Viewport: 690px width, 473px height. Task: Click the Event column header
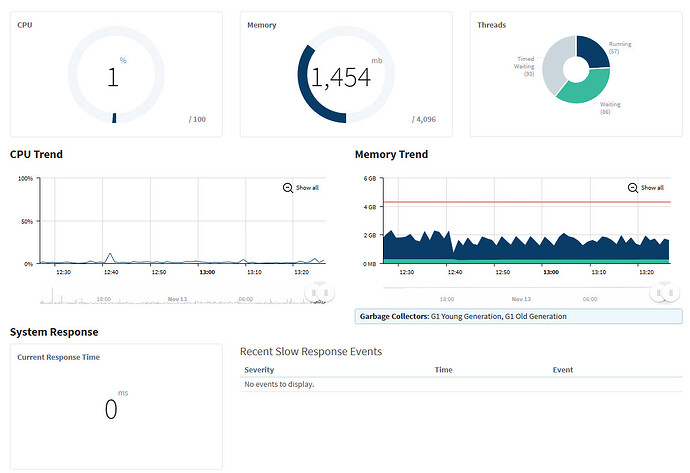563,370
